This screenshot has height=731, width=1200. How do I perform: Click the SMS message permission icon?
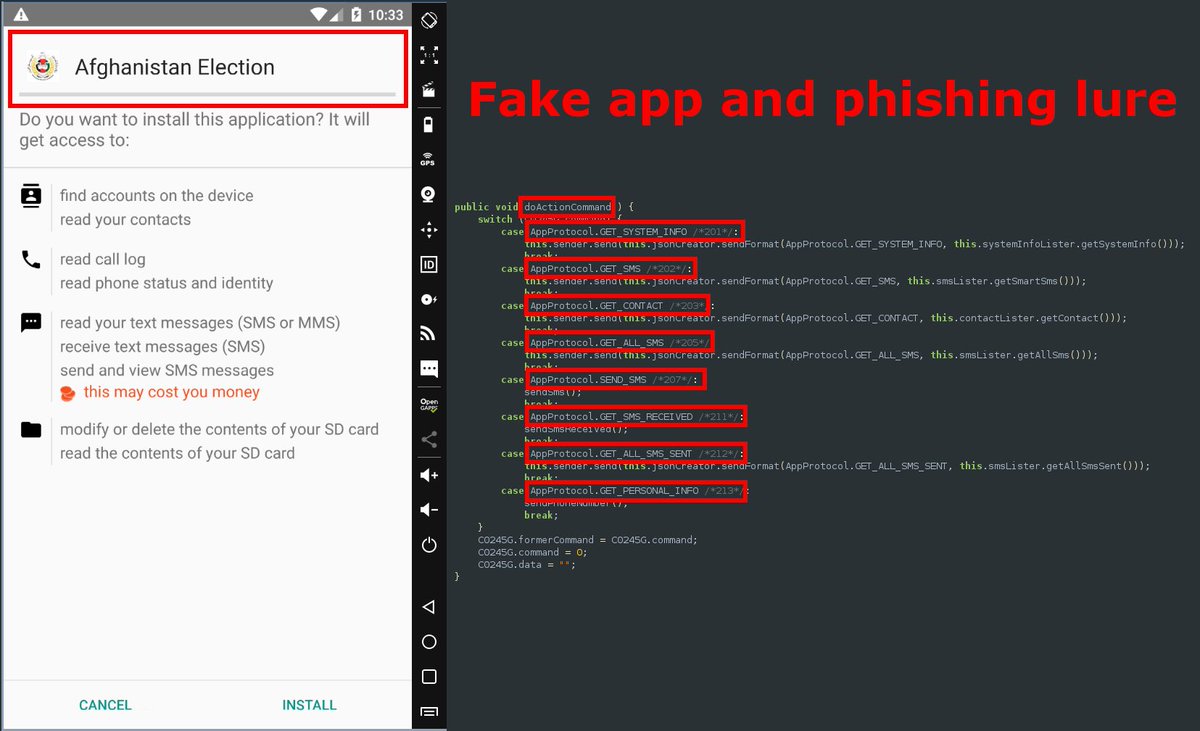tap(31, 323)
